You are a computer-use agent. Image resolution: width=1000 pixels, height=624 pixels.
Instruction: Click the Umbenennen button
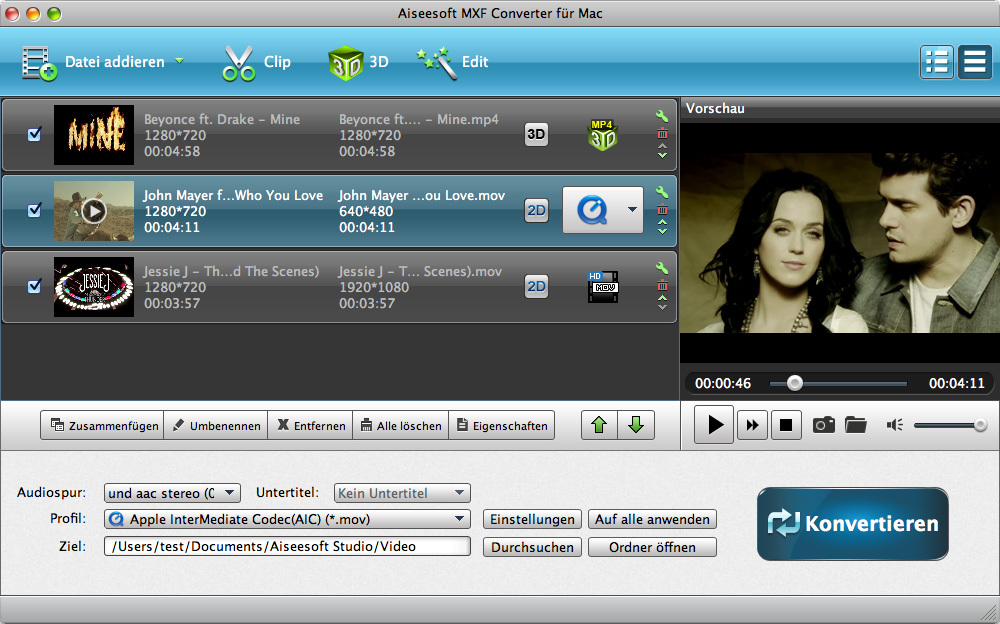(216, 426)
